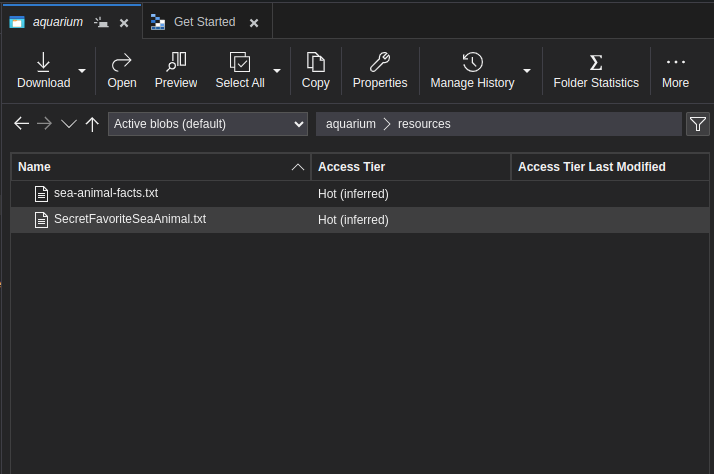Click the Select All icon

click(x=240, y=63)
